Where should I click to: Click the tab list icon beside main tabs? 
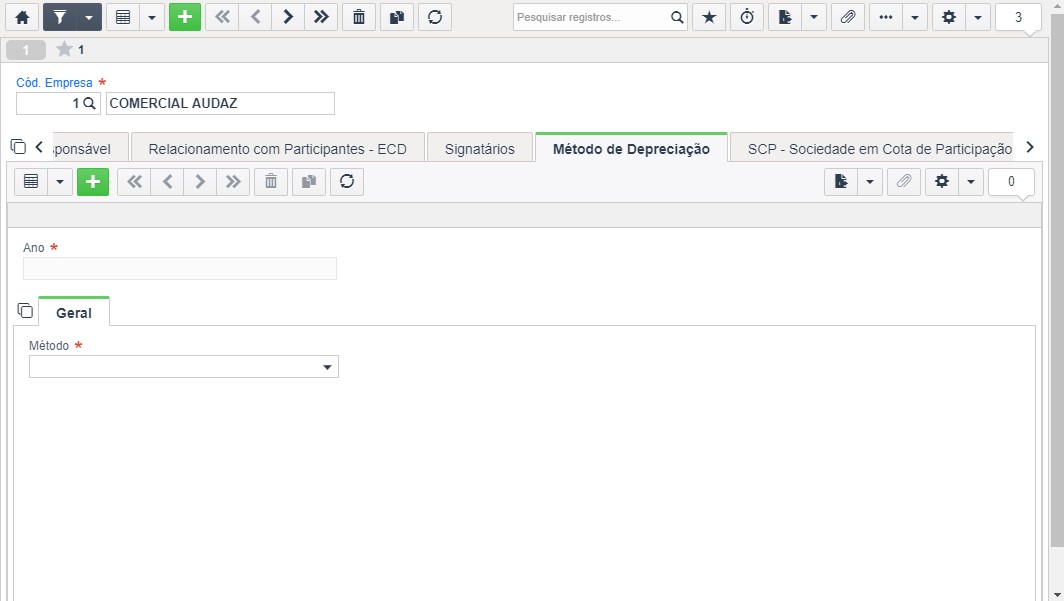pos(18,147)
